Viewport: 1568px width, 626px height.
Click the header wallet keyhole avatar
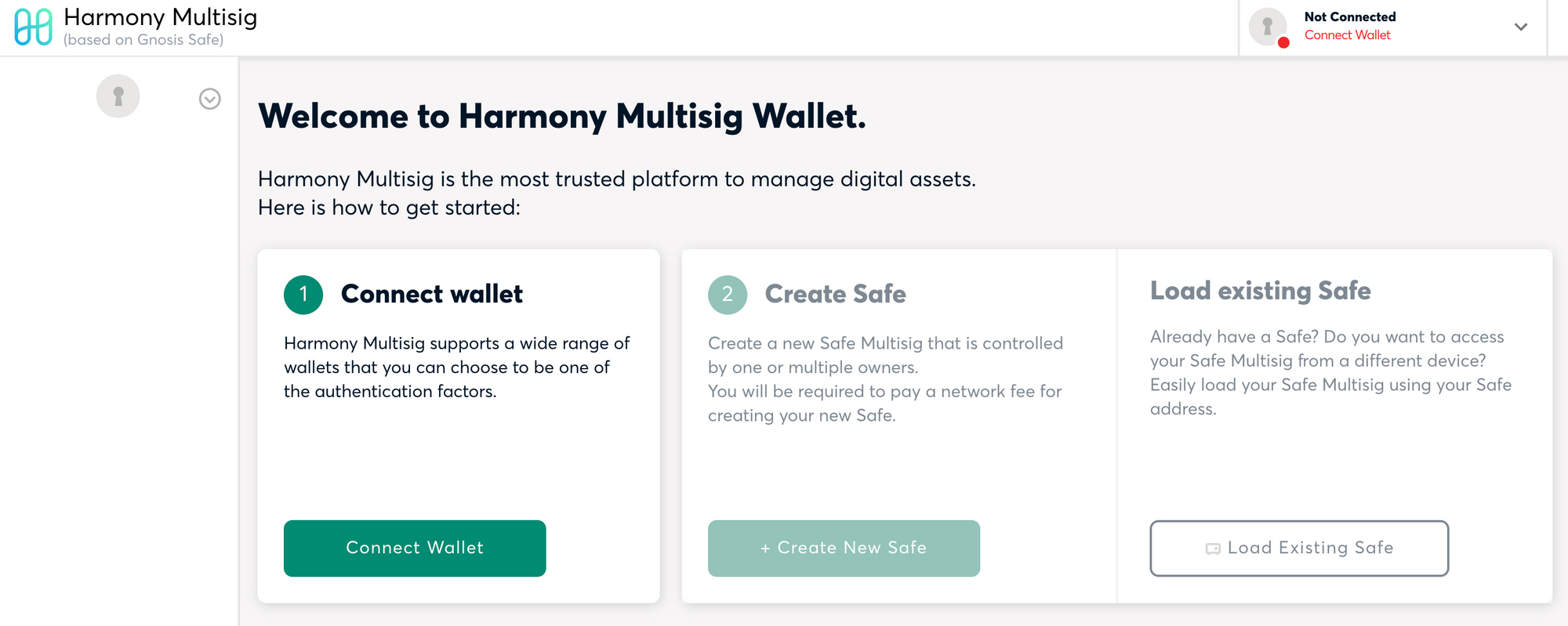(x=1268, y=27)
